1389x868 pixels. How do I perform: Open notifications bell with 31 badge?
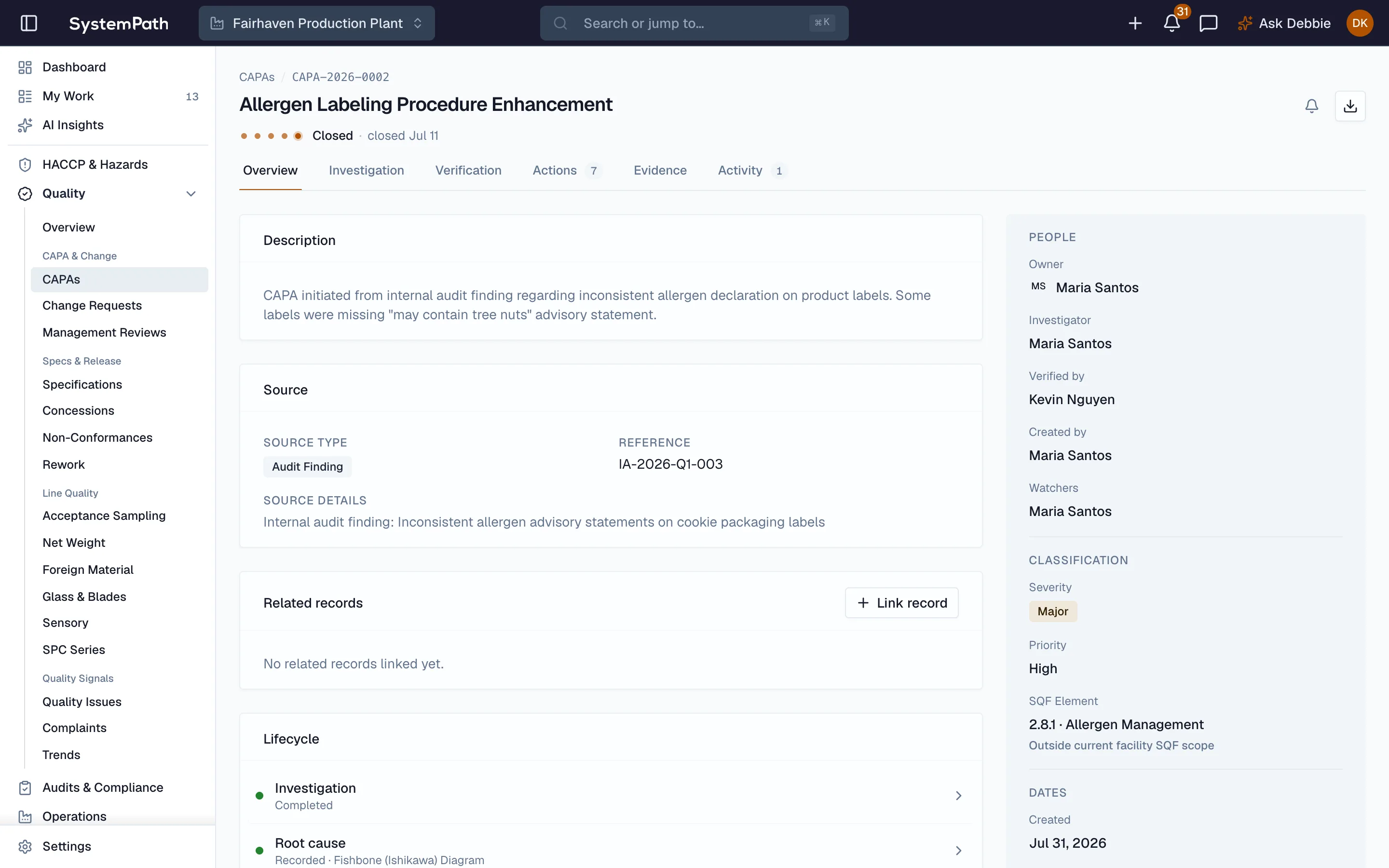coord(1171,23)
